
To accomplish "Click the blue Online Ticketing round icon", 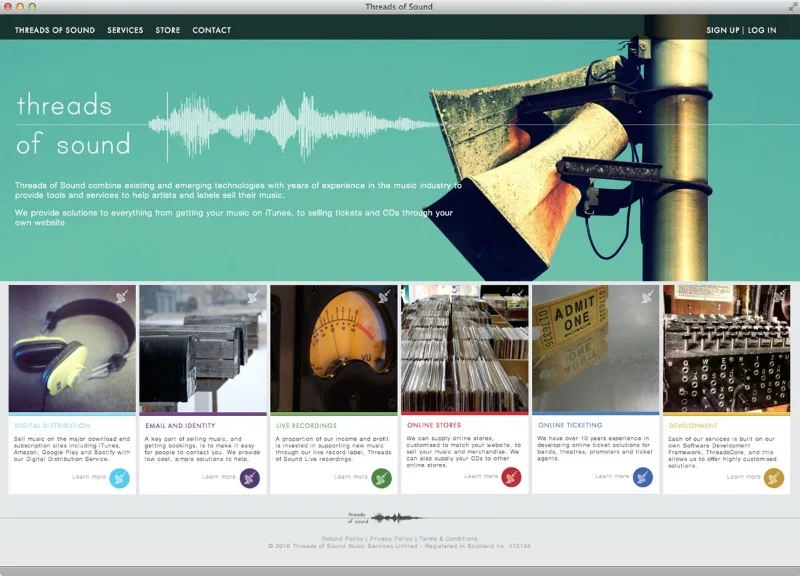I will click(x=643, y=477).
